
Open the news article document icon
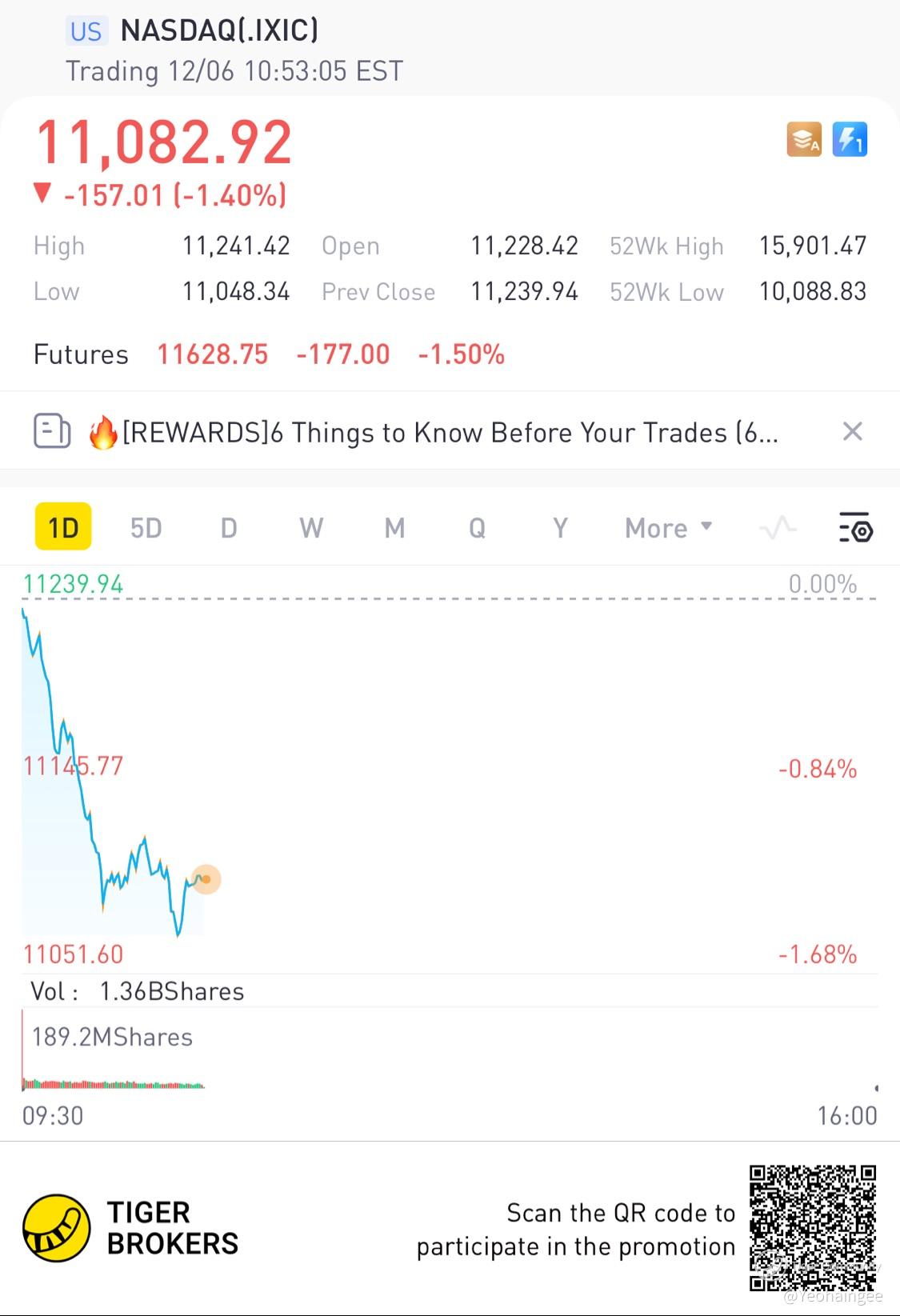point(52,431)
